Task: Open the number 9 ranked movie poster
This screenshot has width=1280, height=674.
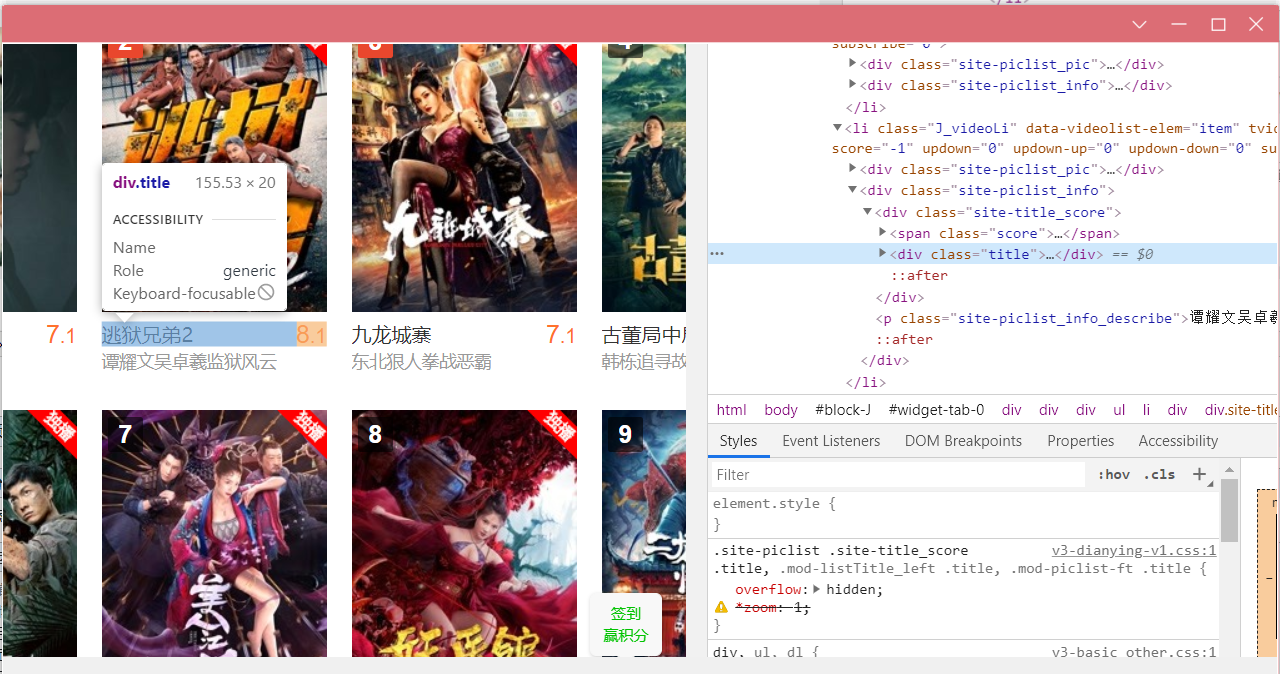Action: click(x=644, y=533)
